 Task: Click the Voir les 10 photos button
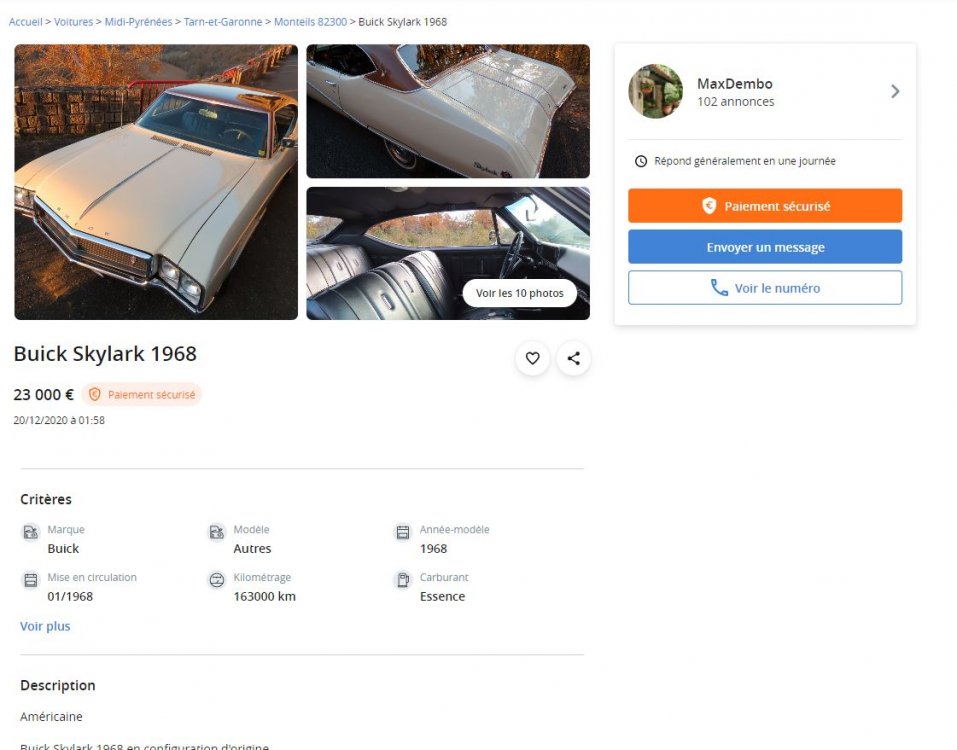pos(519,293)
